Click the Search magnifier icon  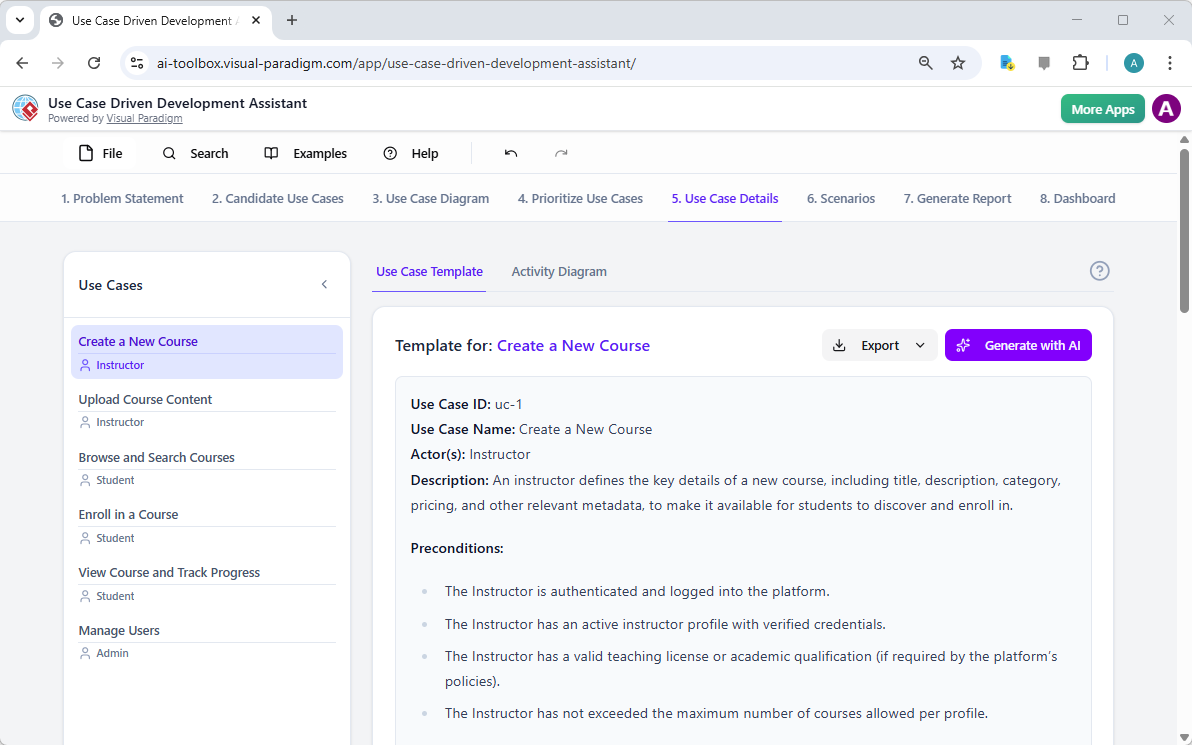[x=167, y=153]
